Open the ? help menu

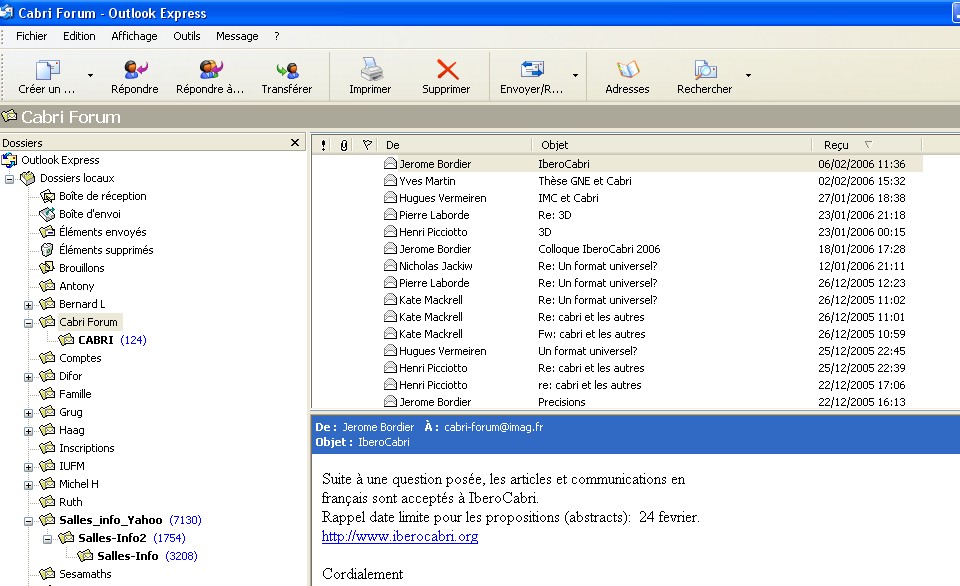coord(277,36)
